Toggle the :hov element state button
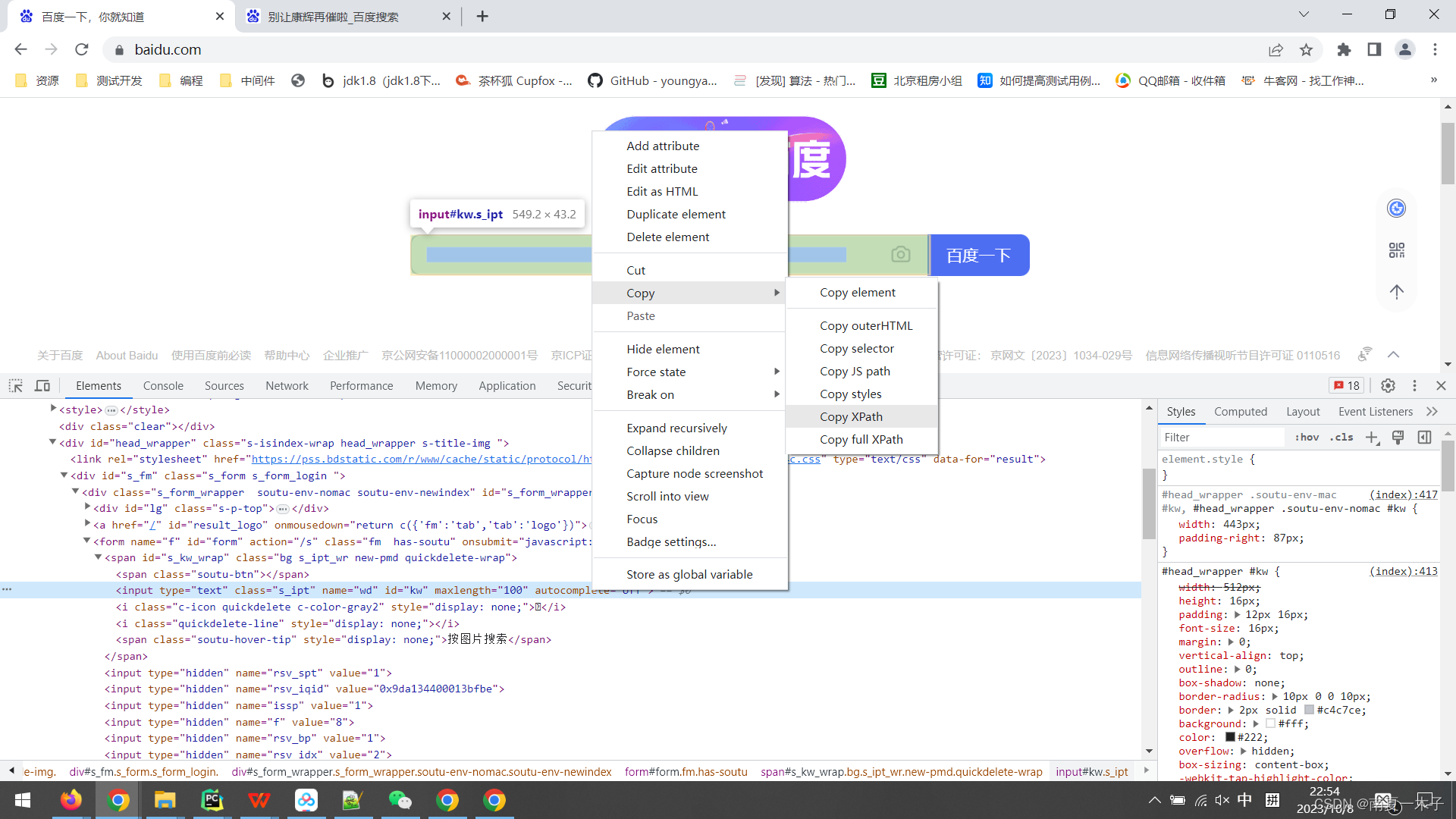This screenshot has width=1456, height=819. coord(1307,438)
